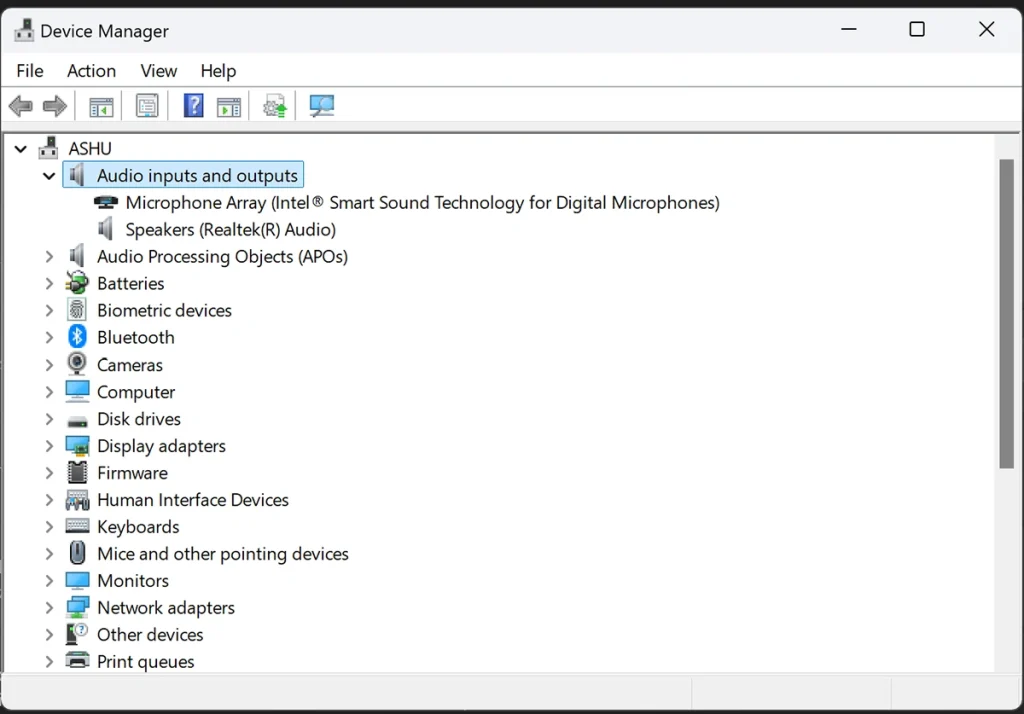Image resolution: width=1024 pixels, height=714 pixels.
Task: Select the Firmware label
Action: pyautogui.click(x=133, y=472)
